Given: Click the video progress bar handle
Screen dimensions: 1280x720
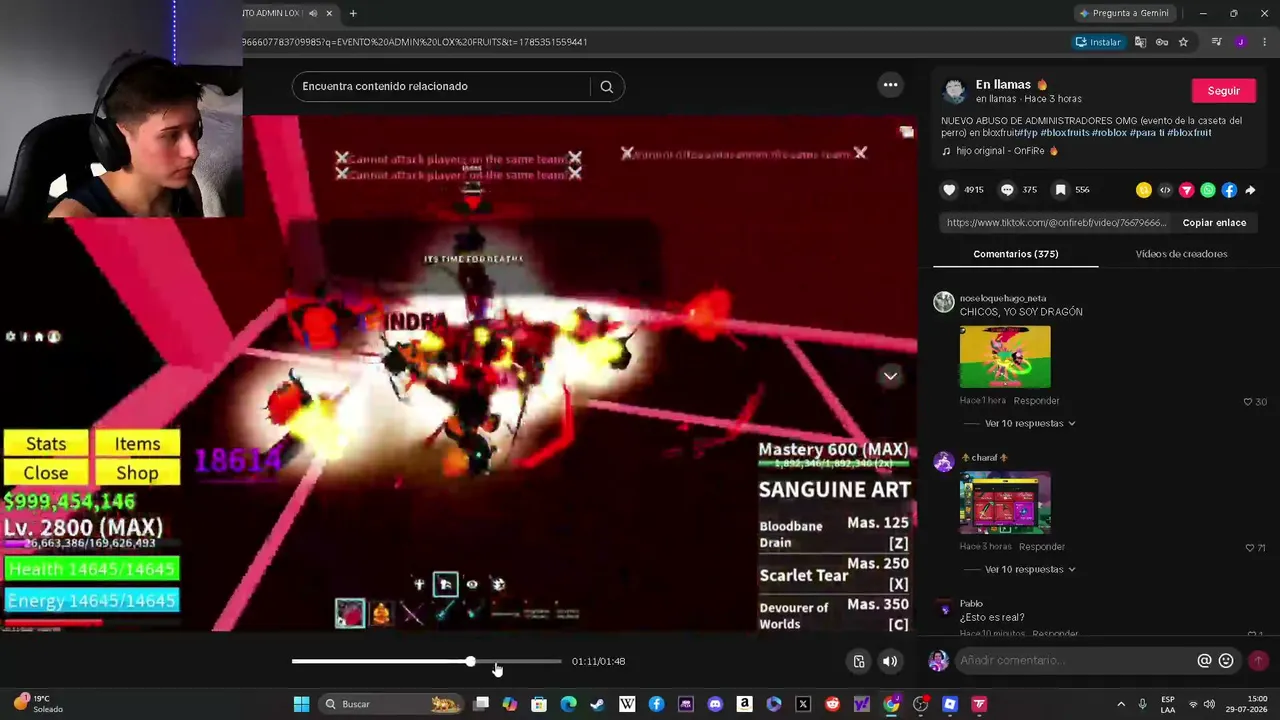Looking at the screenshot, I should 470,661.
